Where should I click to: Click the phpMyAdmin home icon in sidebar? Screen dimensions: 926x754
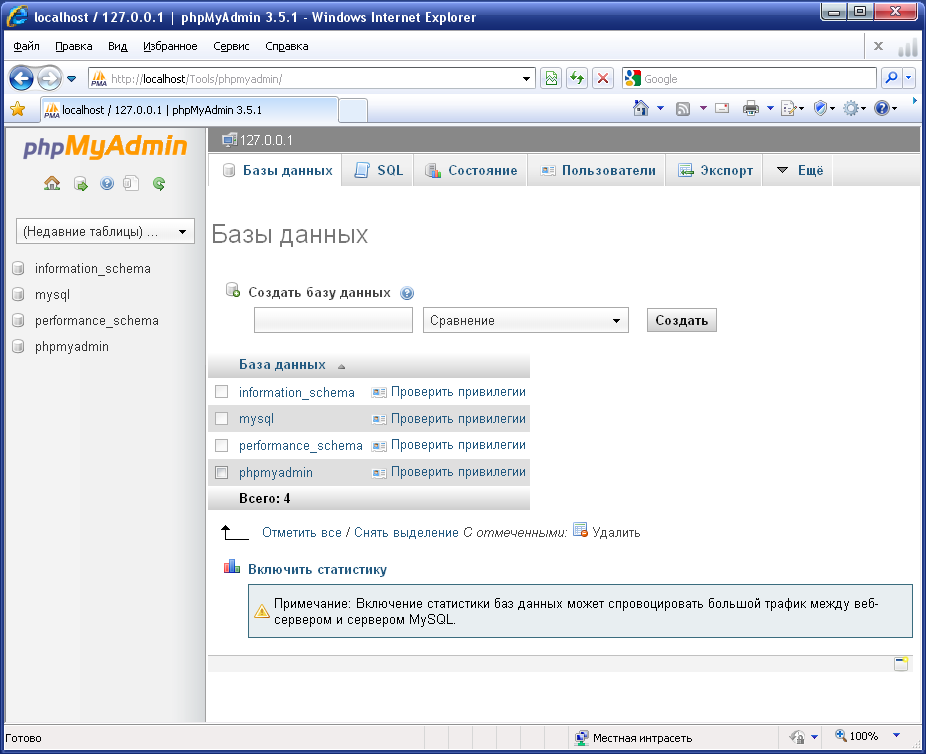(52, 184)
